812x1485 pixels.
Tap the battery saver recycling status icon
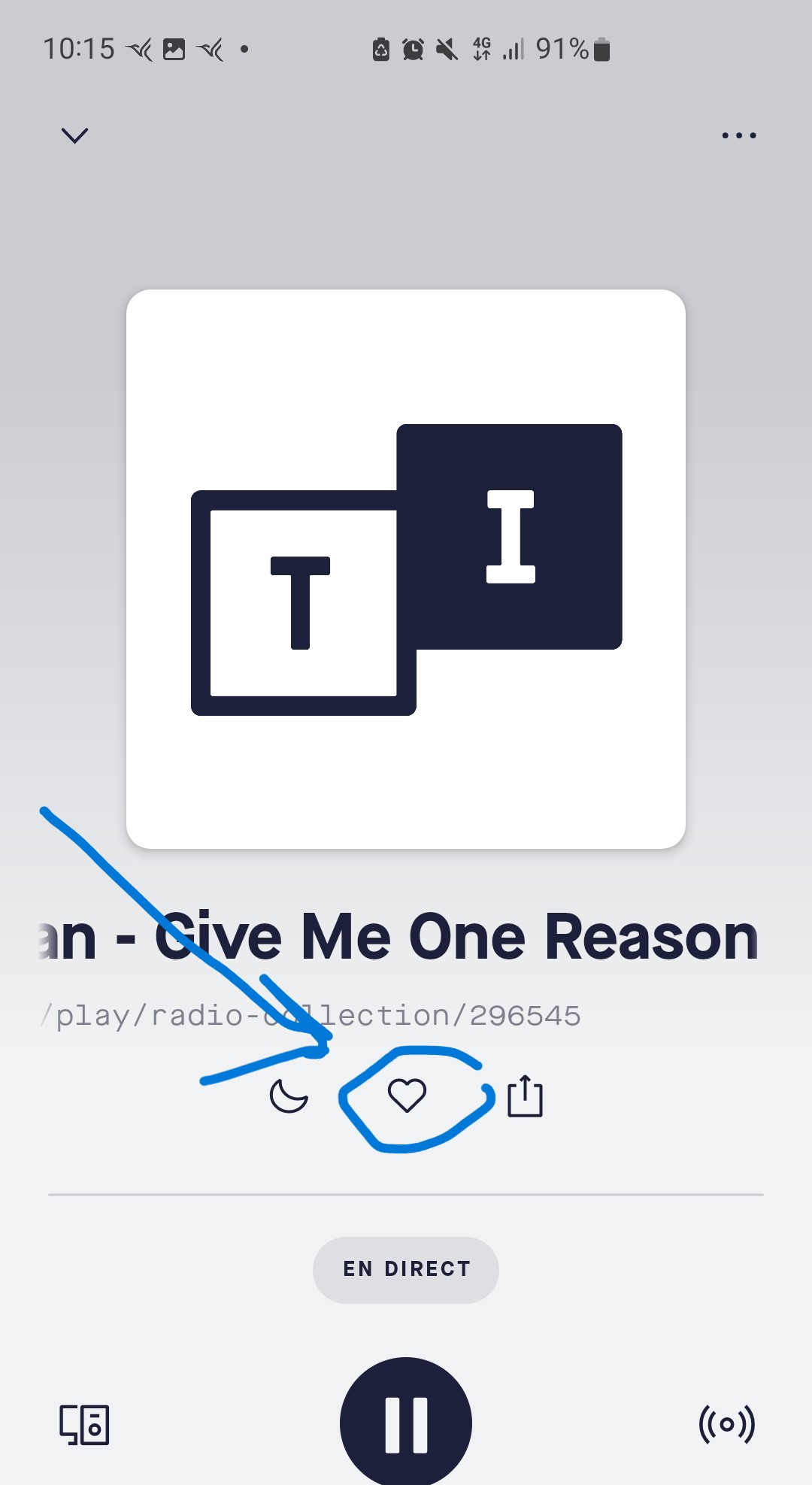coord(381,50)
